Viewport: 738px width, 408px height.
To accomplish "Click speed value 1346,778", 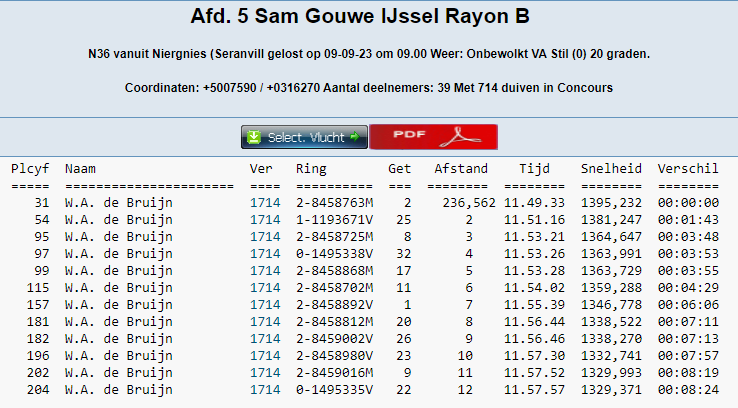I will [x=611, y=304].
